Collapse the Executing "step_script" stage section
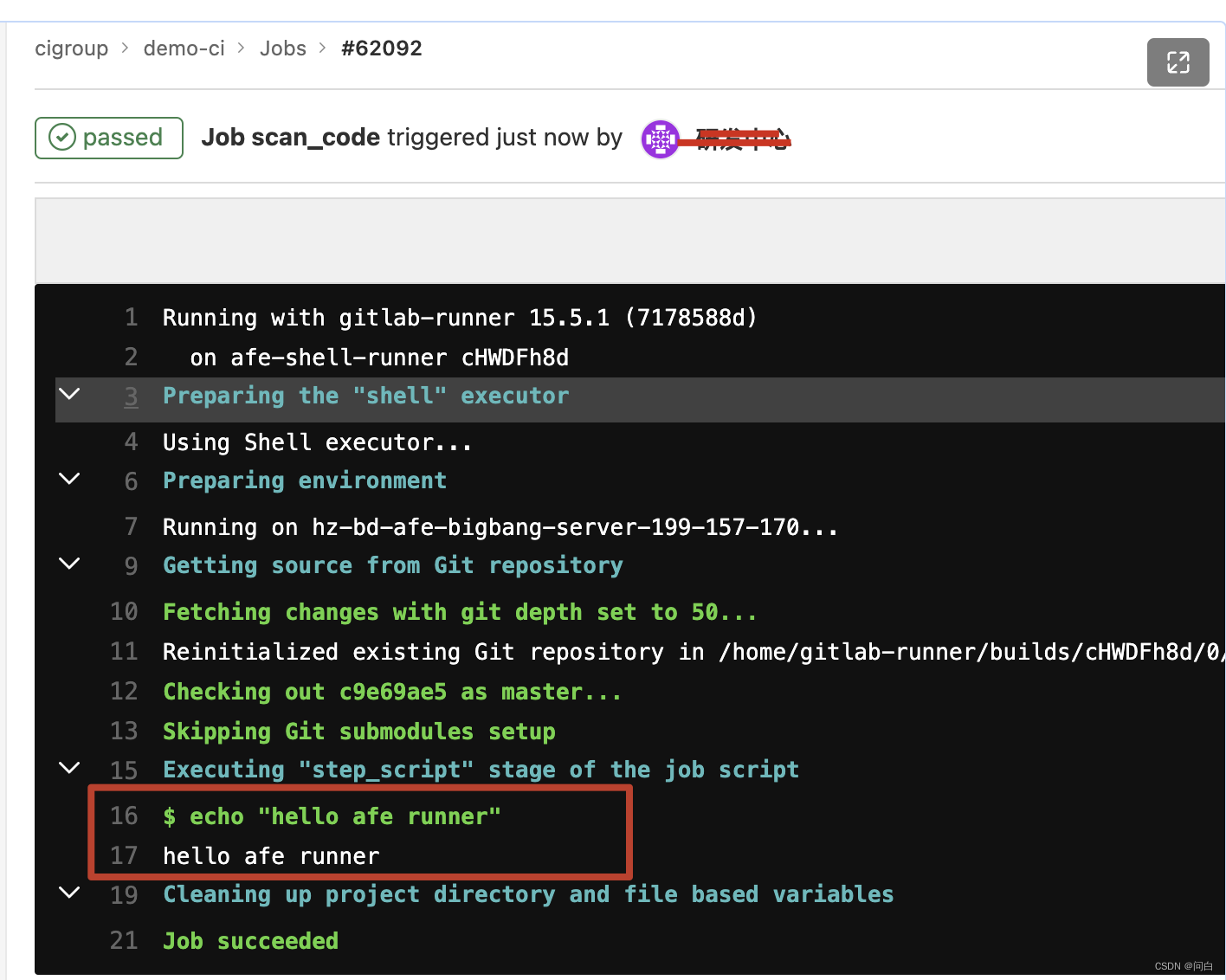Screen dimensions: 1226x980 (69, 768)
